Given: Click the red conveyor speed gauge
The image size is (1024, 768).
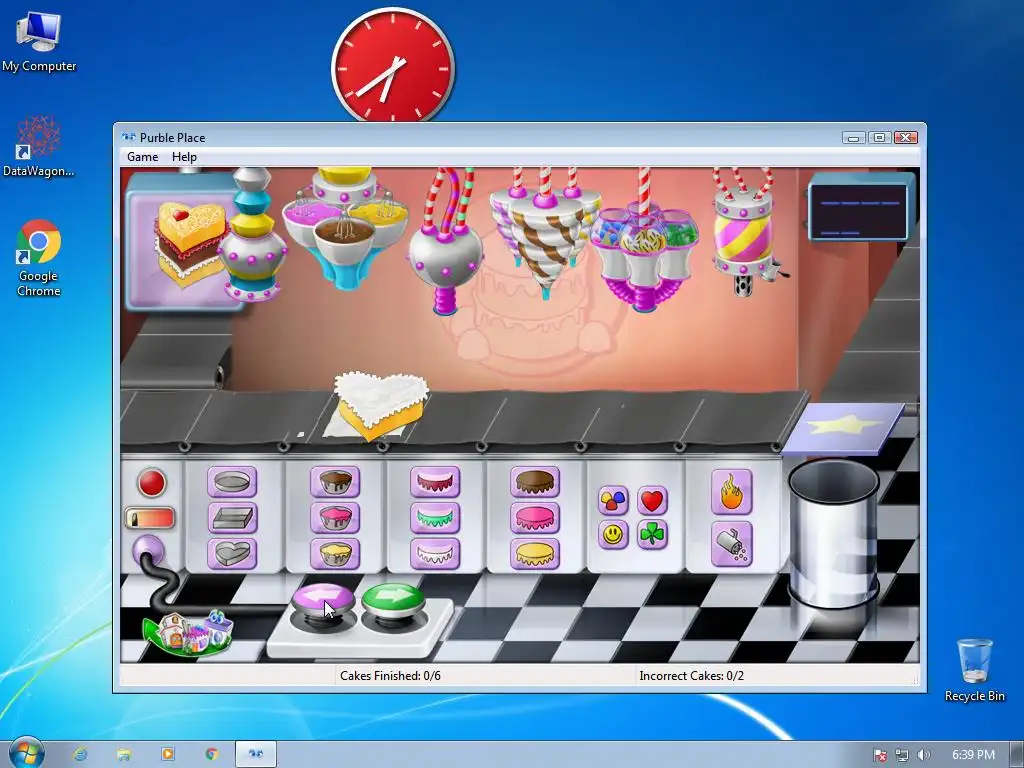Looking at the screenshot, I should click(x=150, y=519).
